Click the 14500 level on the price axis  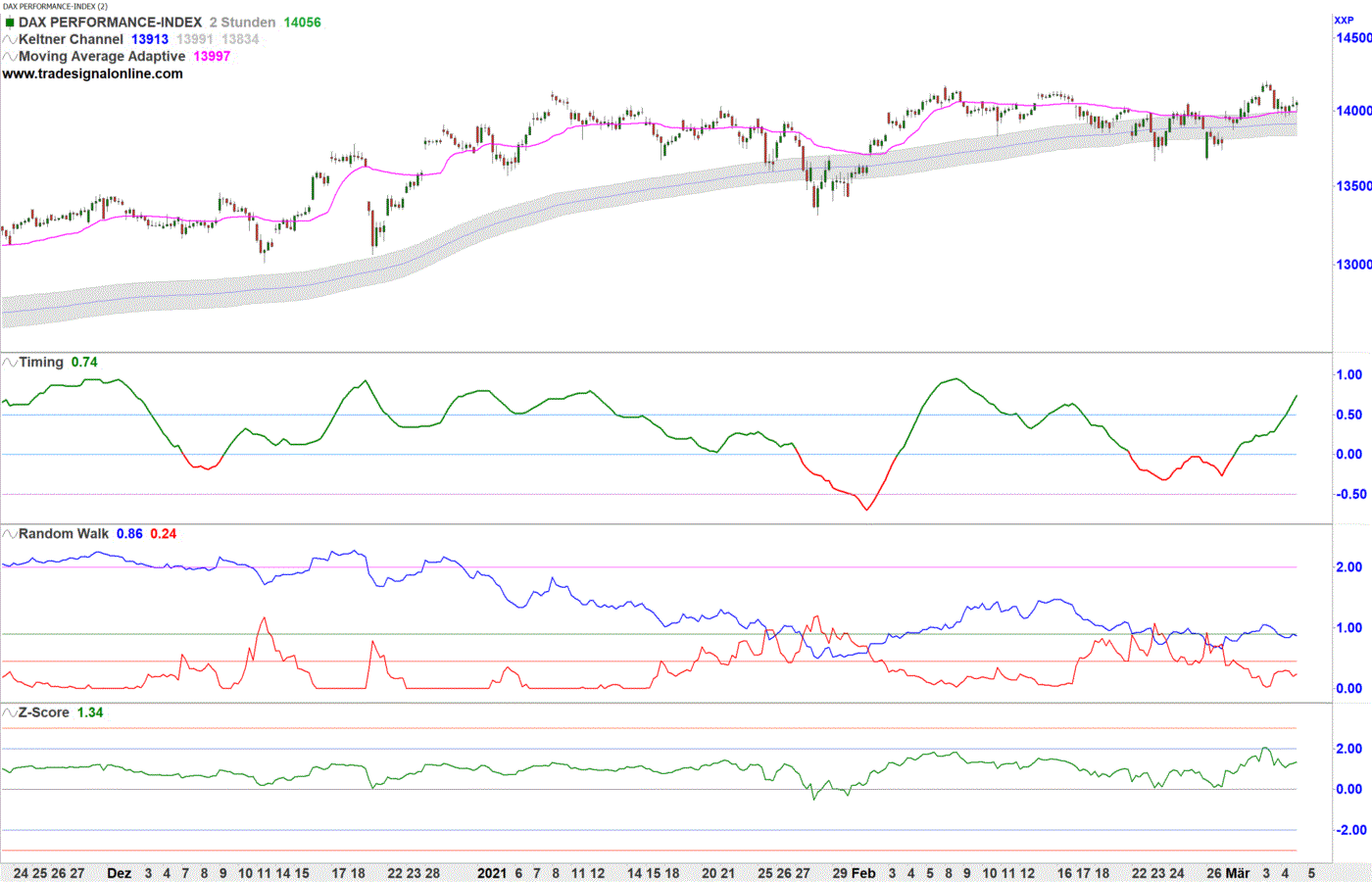1353,38
